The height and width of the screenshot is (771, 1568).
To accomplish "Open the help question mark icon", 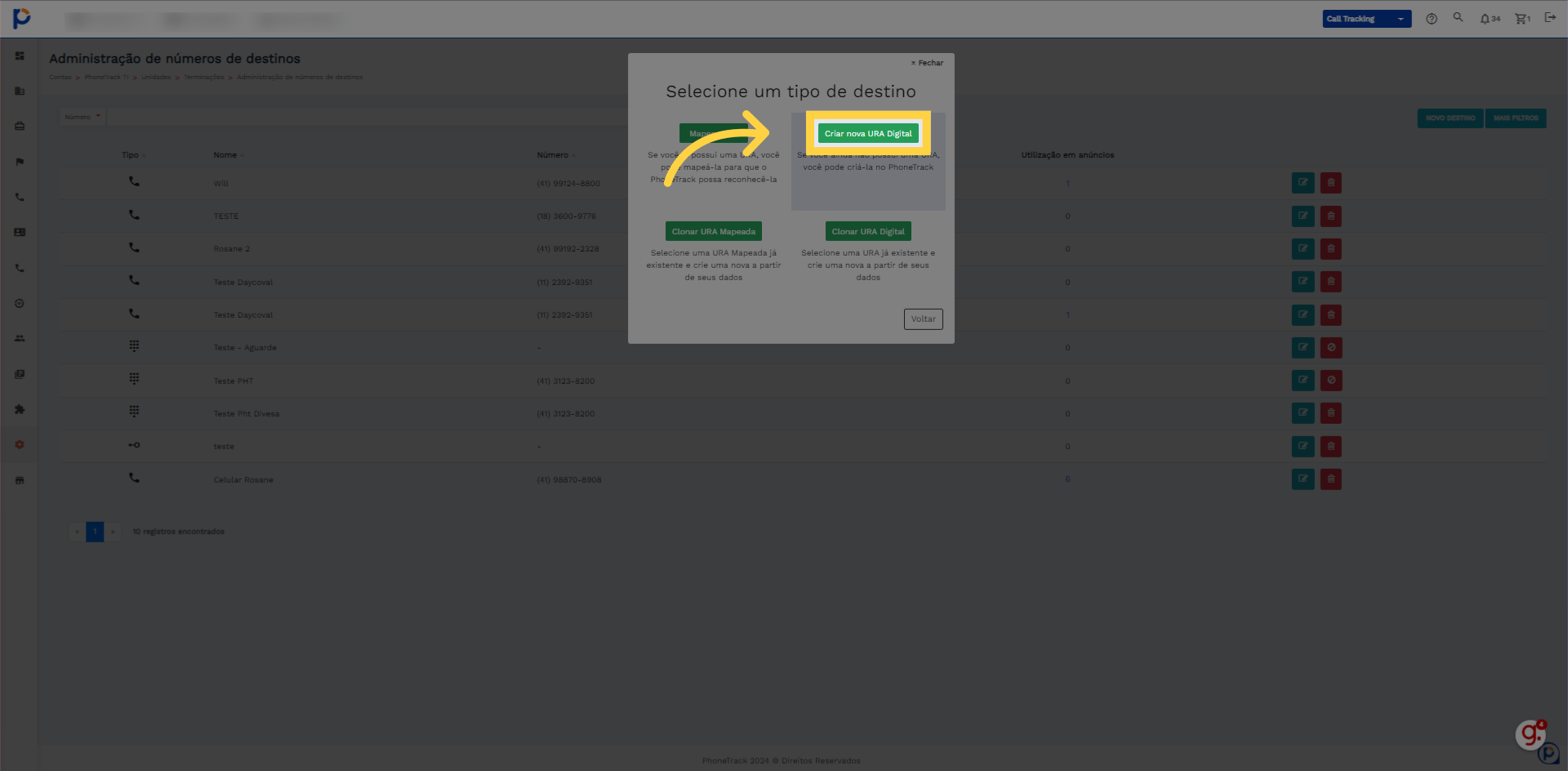I will point(1432,19).
